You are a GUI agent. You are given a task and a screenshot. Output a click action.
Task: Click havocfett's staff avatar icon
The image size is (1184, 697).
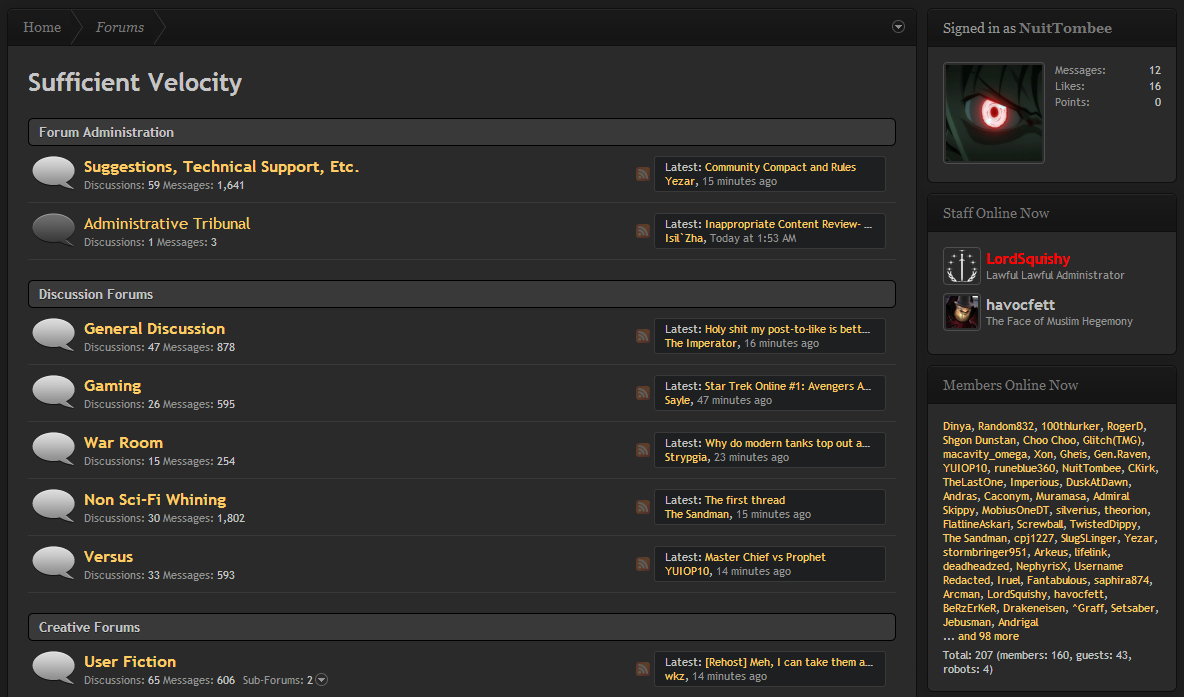pyautogui.click(x=961, y=312)
